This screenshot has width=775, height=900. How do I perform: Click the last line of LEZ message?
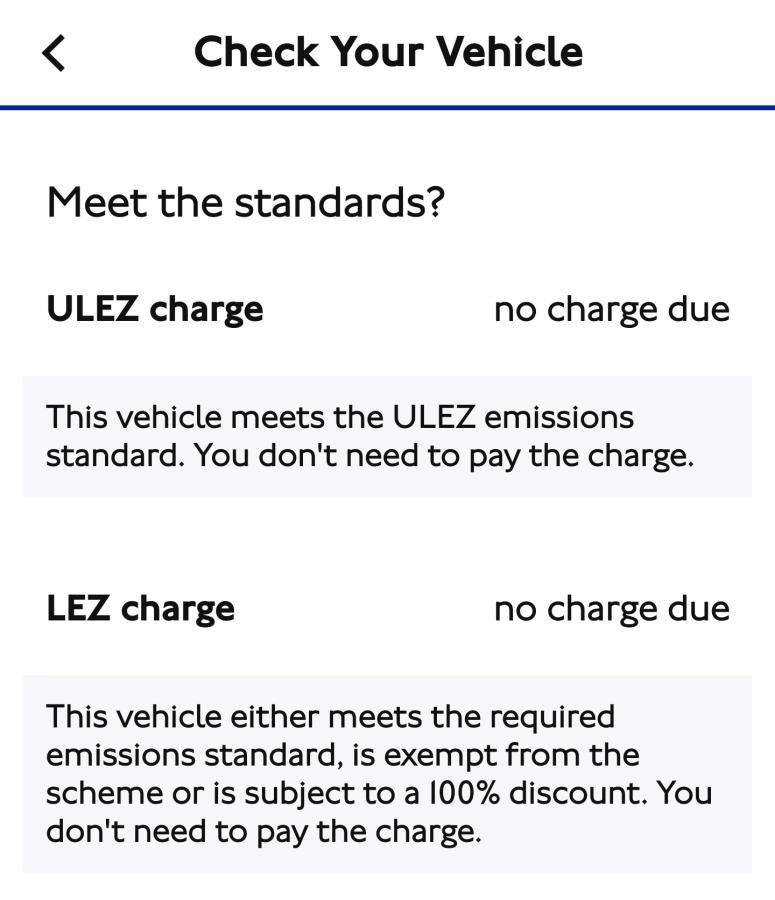[x=263, y=831]
